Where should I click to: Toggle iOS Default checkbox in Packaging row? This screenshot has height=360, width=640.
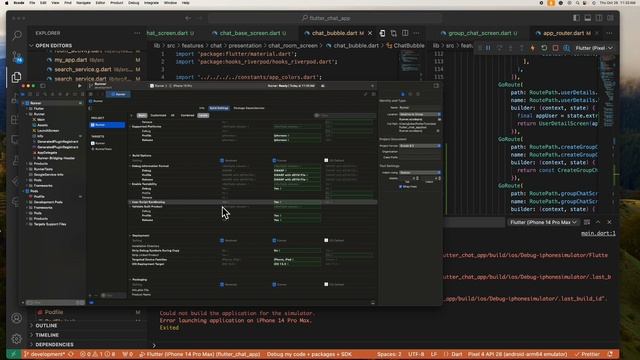pos(326,284)
